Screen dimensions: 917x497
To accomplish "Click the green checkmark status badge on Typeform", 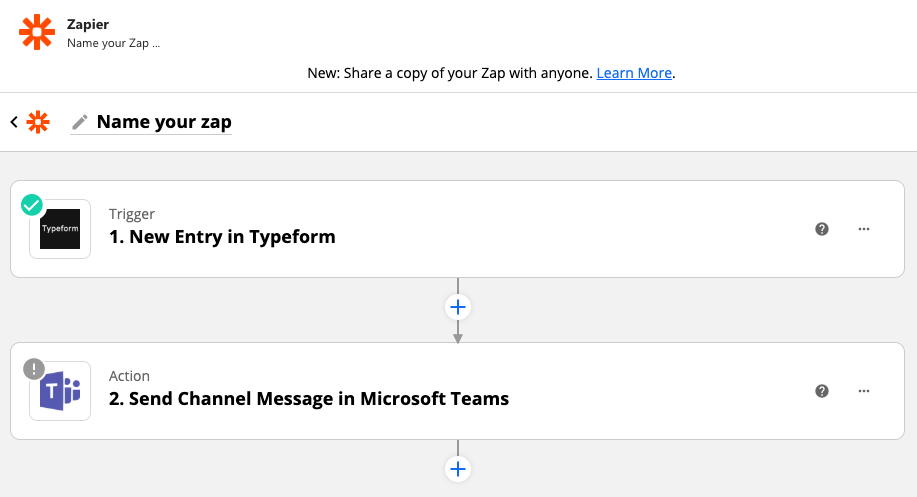I will click(32, 205).
